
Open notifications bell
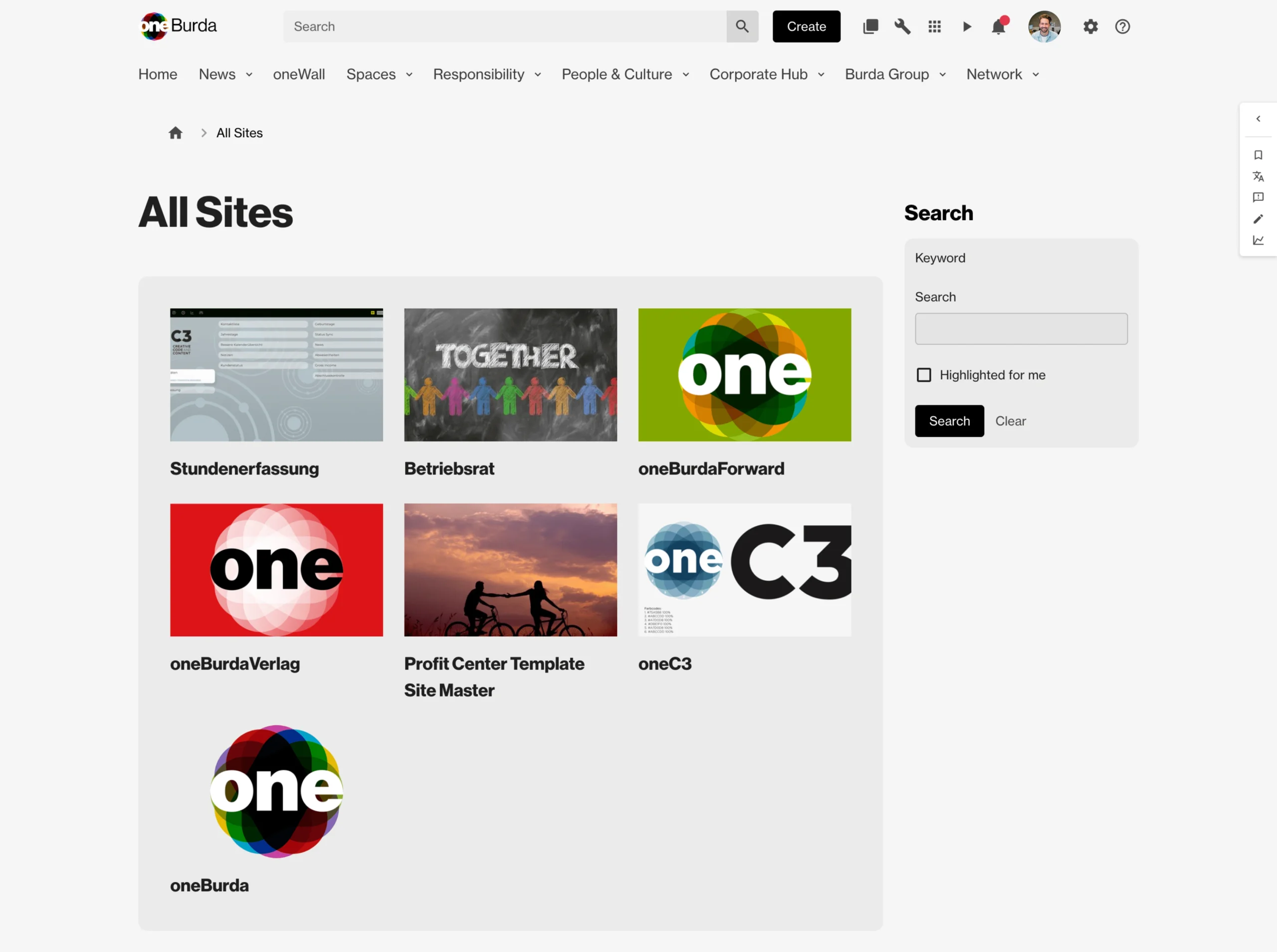click(x=999, y=26)
